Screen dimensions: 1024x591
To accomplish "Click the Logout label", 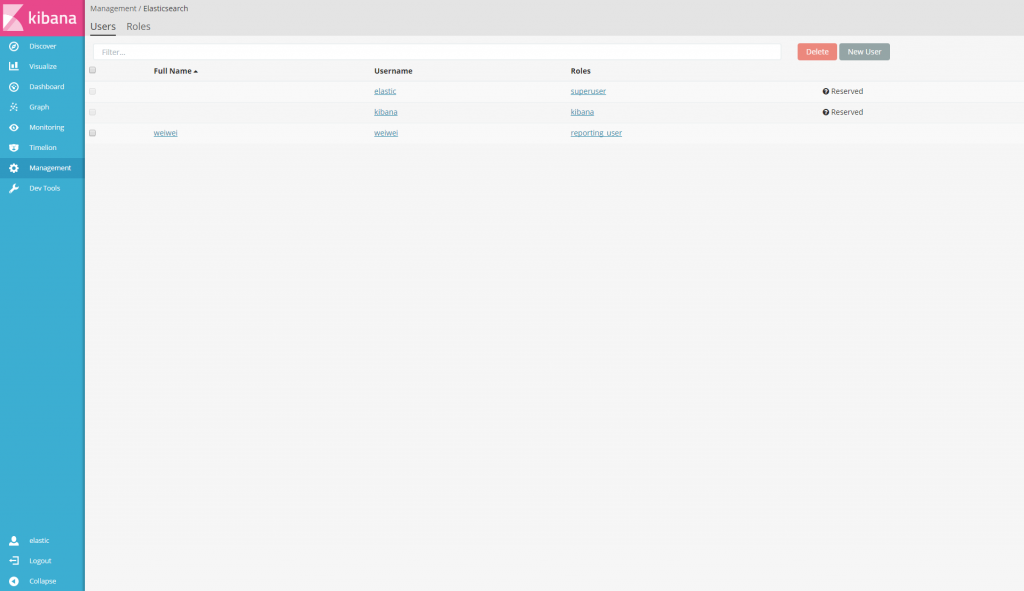I will 40,561.
